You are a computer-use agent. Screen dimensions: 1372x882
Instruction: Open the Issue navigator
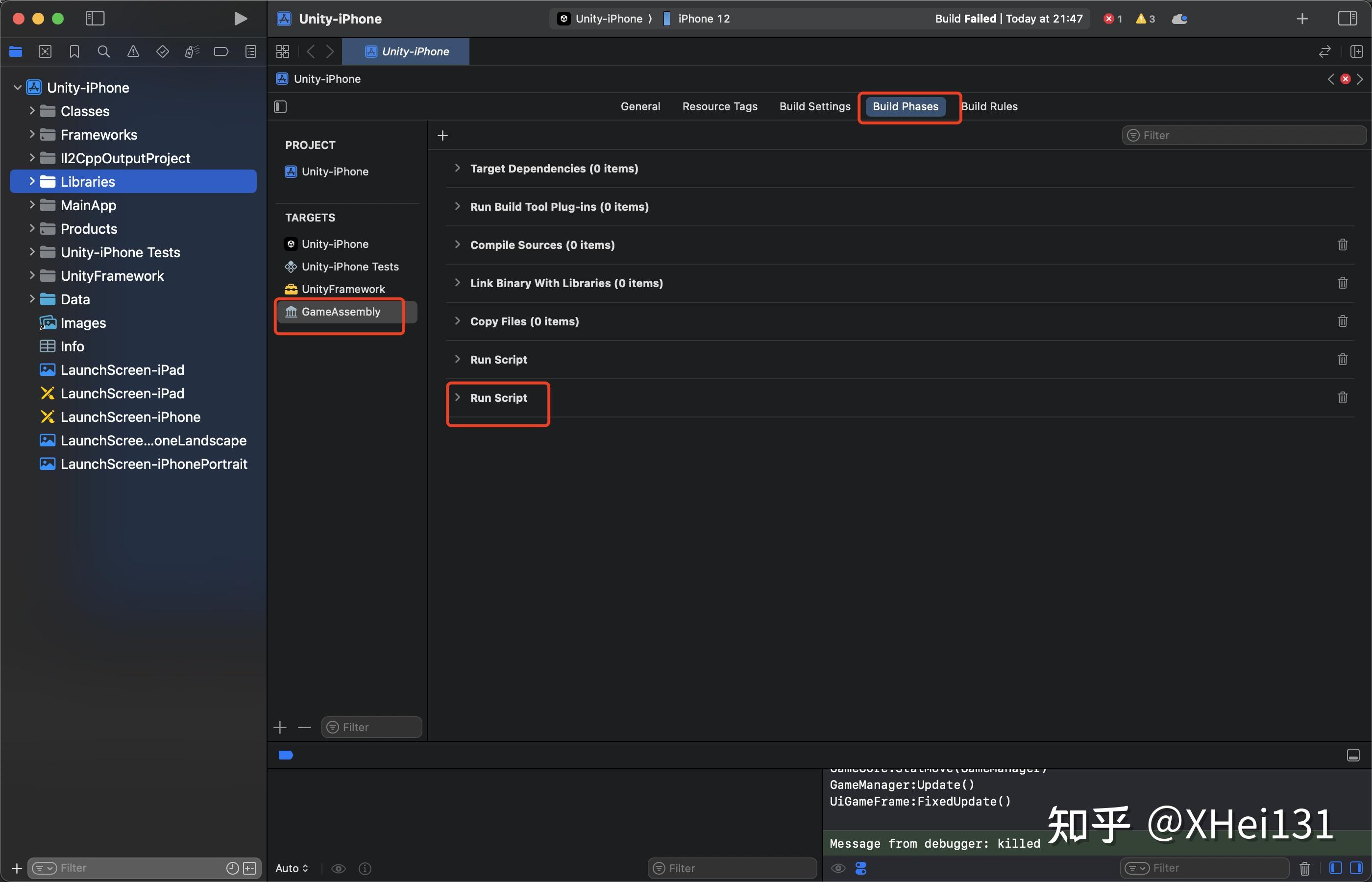[133, 51]
